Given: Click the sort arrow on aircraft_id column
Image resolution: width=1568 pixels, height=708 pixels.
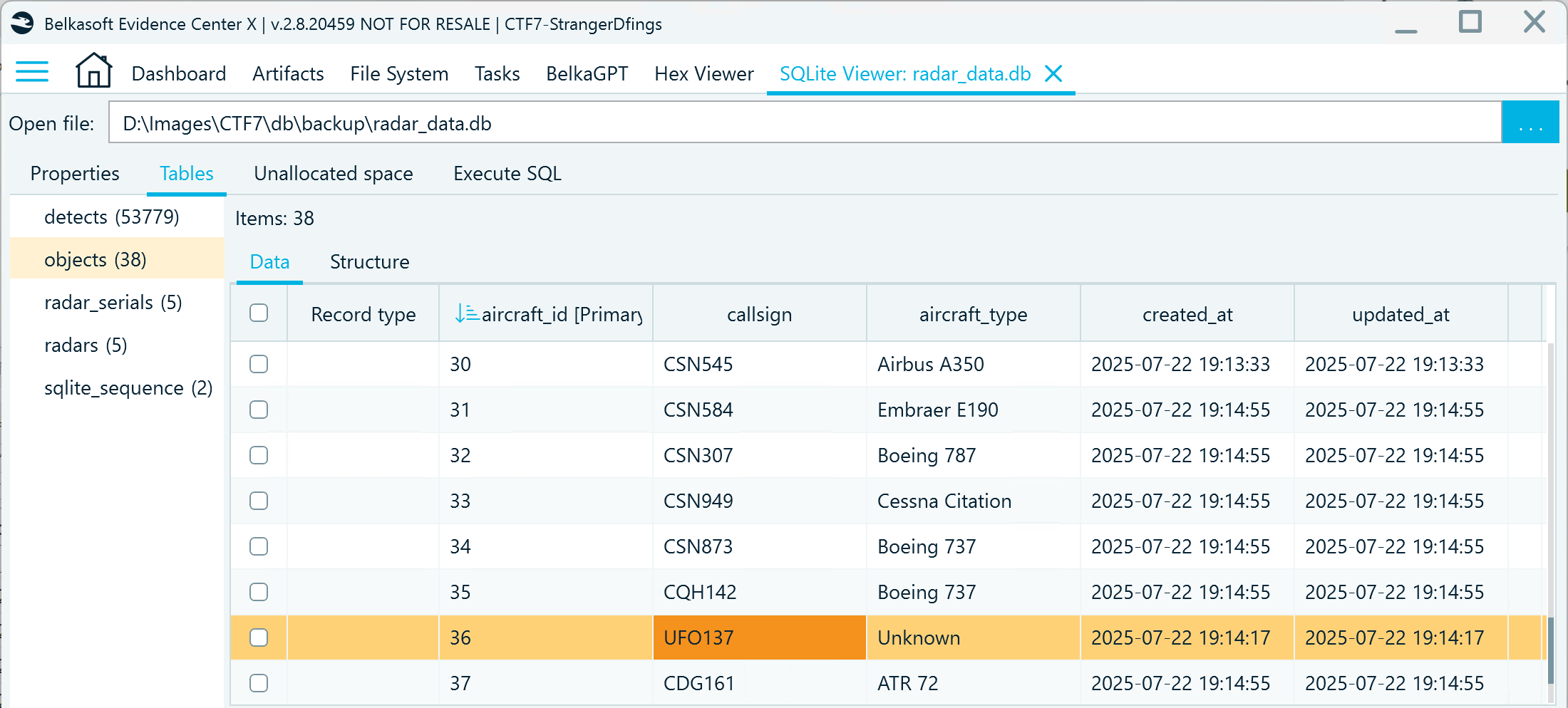Looking at the screenshot, I should click(x=466, y=313).
